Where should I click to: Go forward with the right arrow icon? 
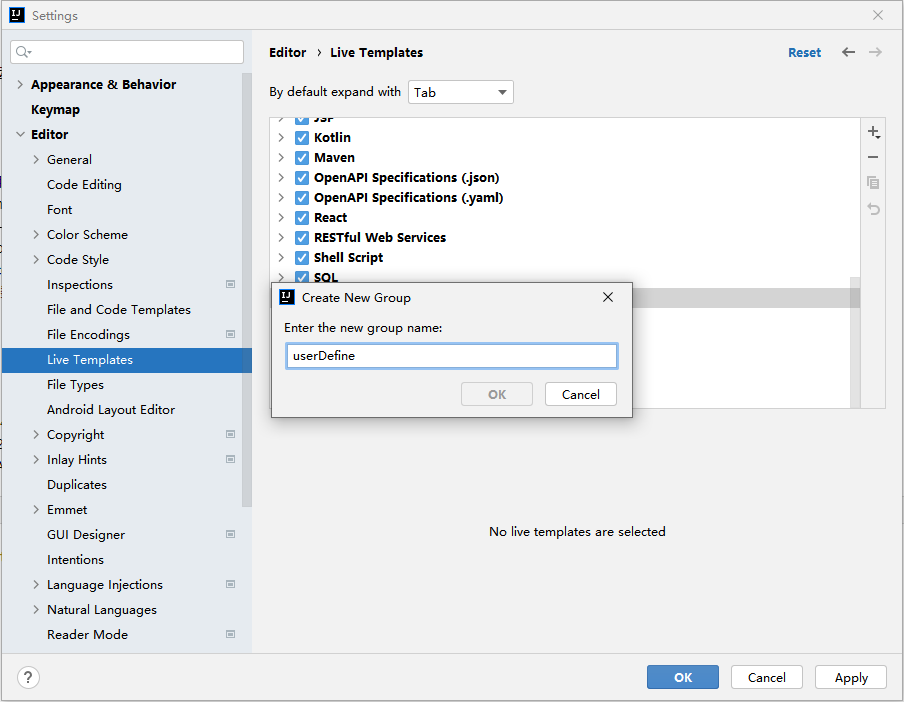click(x=875, y=52)
